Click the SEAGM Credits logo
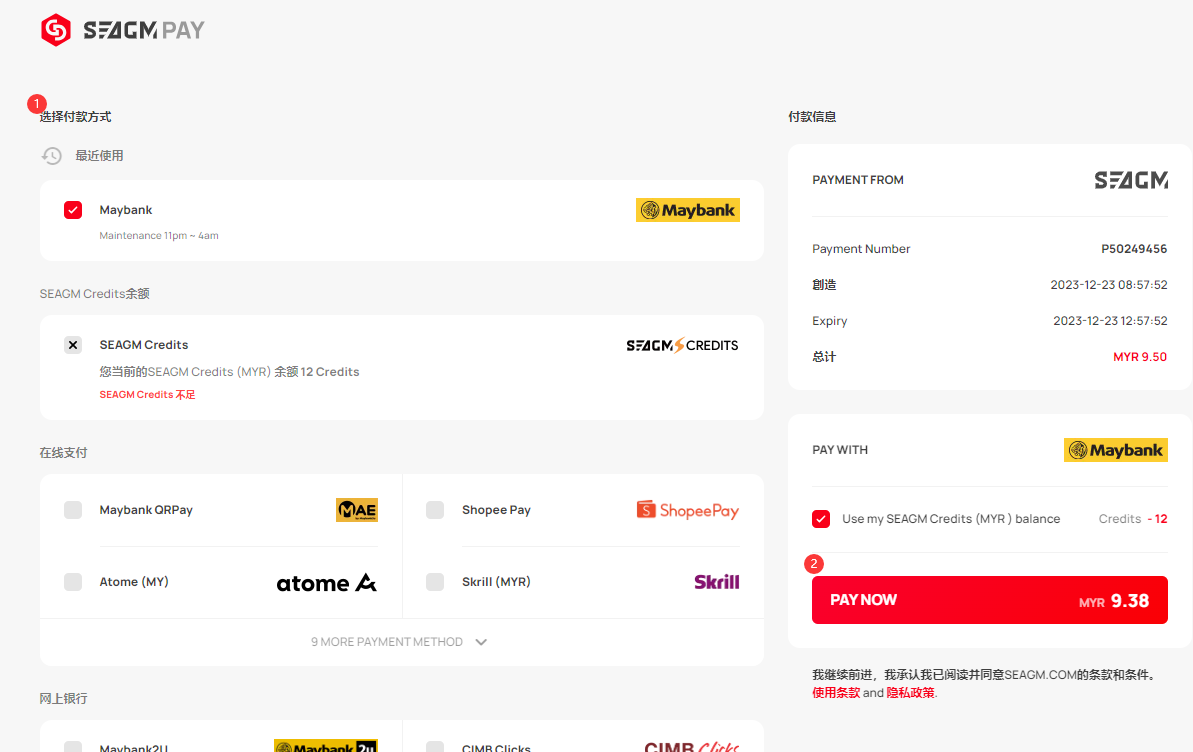1193x752 pixels. point(682,346)
